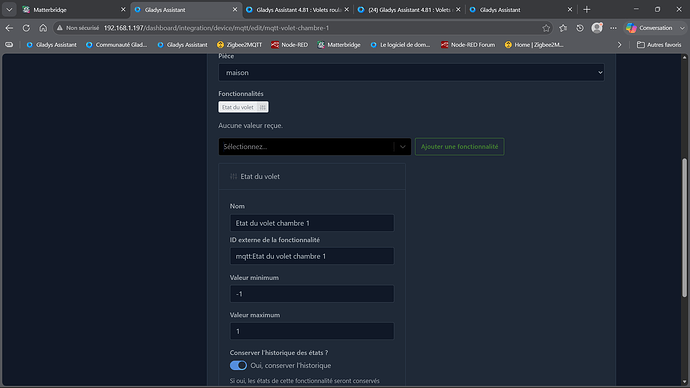Image resolution: width=690 pixels, height=388 pixels.
Task: Open browser settings and more menu
Action: pyautogui.click(x=613, y=28)
